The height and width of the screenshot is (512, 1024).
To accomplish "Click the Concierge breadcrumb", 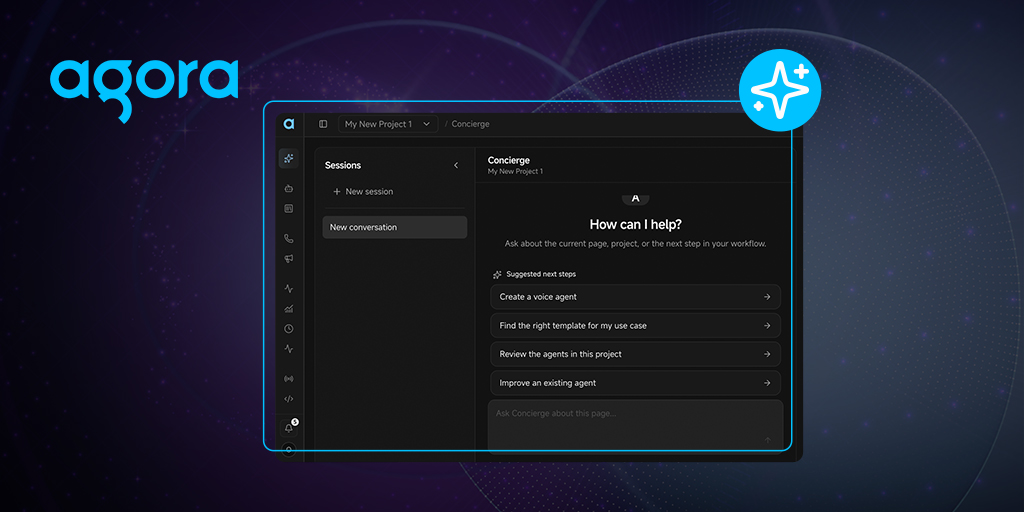I will 470,124.
